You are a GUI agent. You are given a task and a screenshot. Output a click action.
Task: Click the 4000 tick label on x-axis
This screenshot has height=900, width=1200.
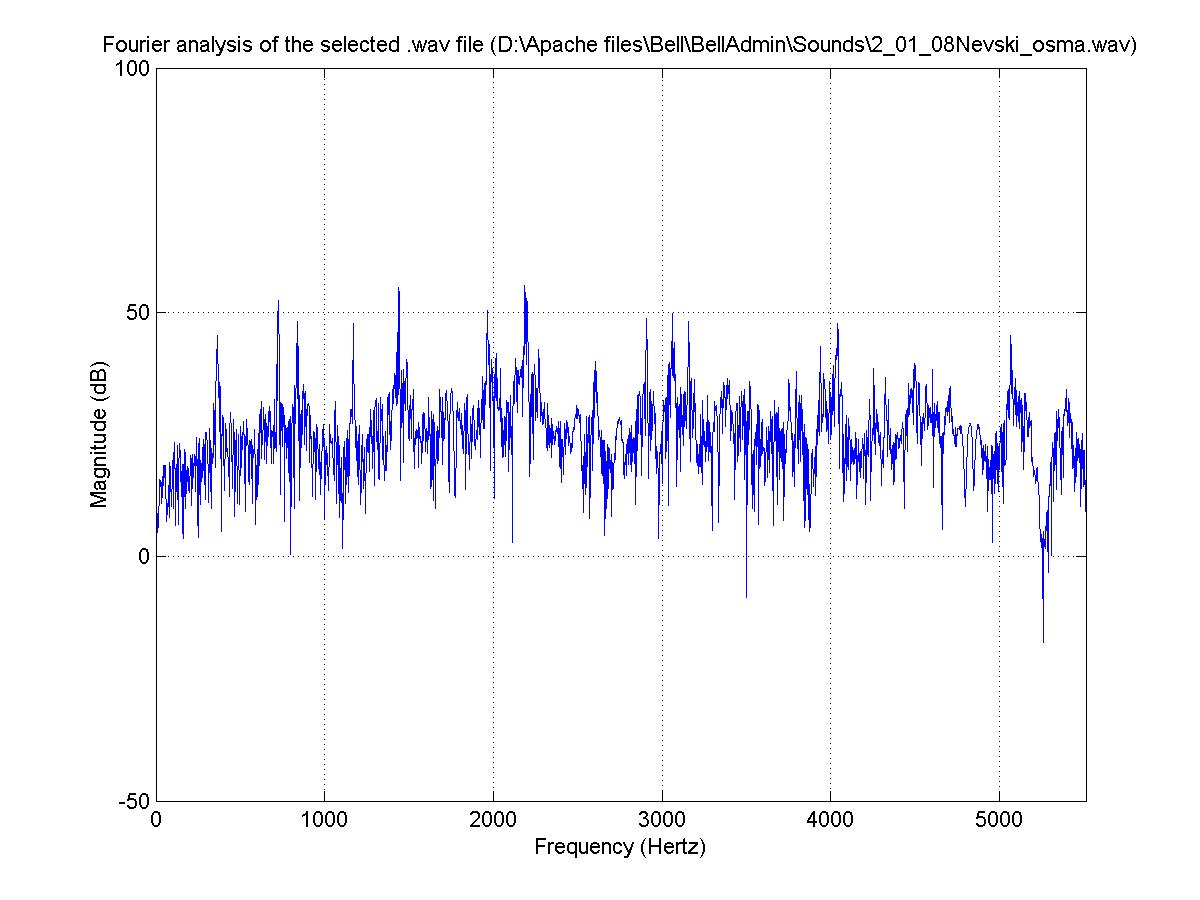[x=830, y=818]
